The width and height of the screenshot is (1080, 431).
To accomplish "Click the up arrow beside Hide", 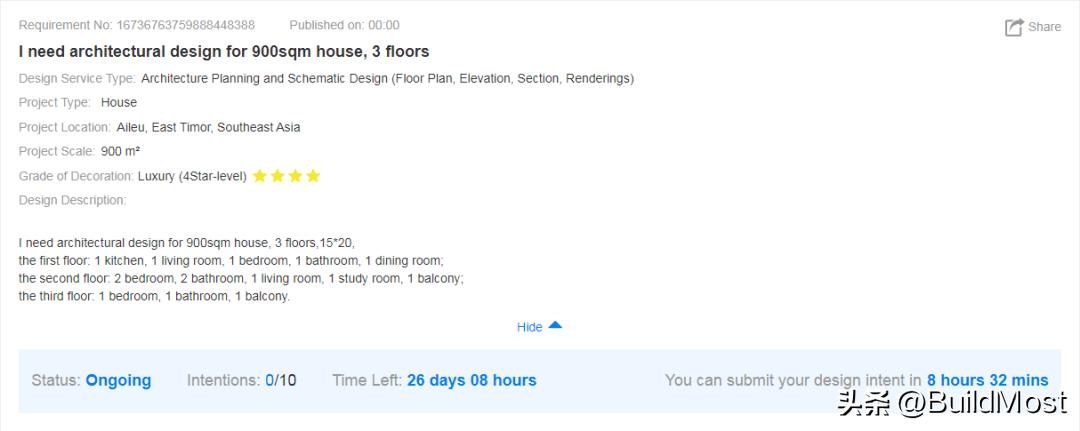I will click(555, 325).
